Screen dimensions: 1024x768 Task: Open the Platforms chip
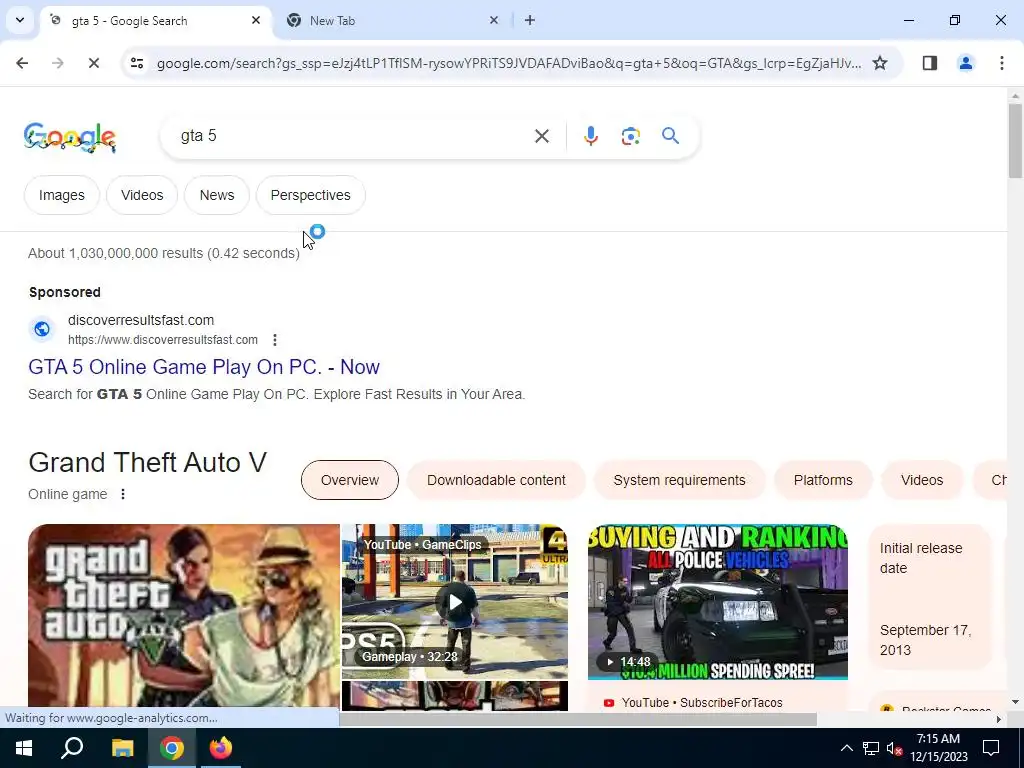pos(823,480)
